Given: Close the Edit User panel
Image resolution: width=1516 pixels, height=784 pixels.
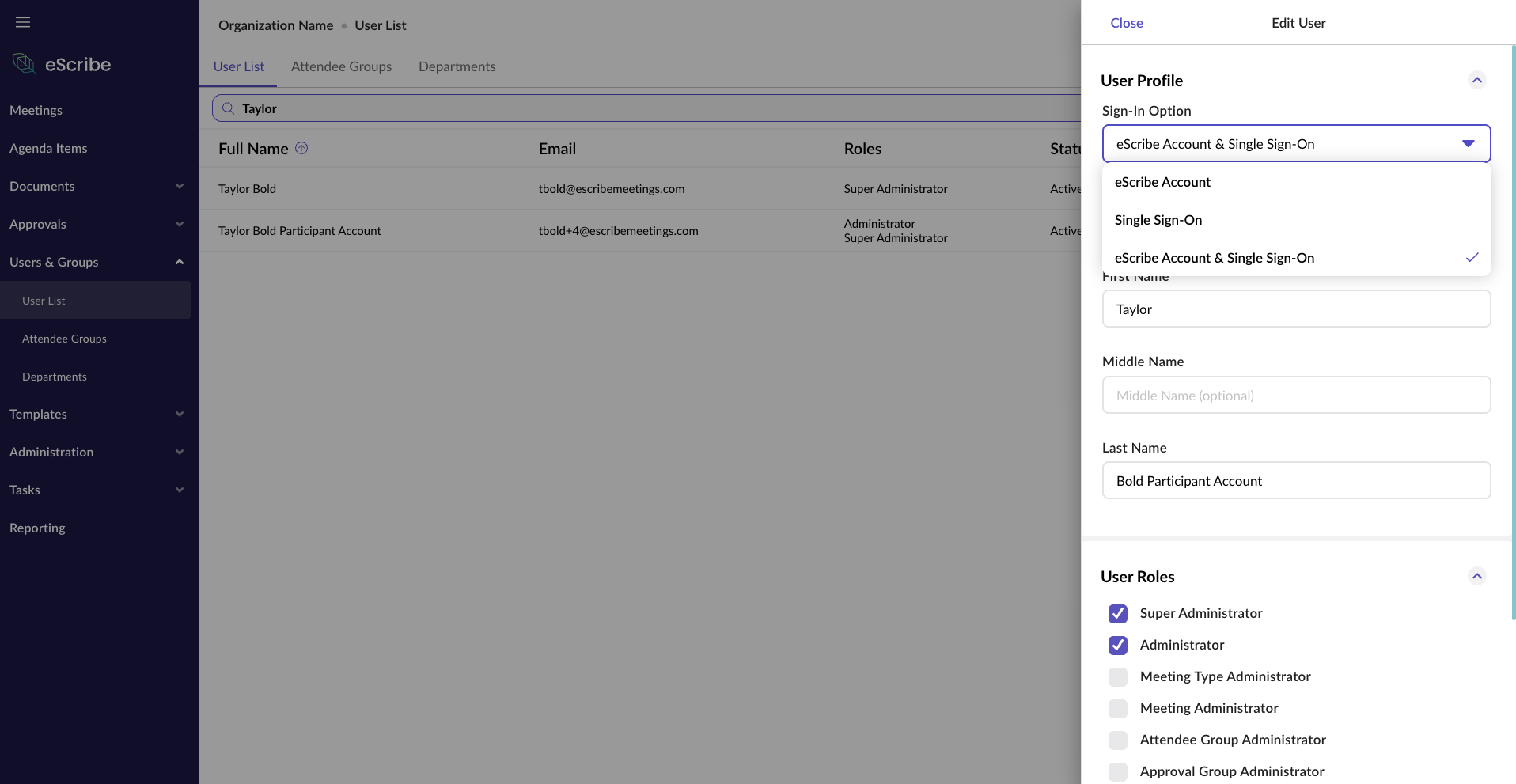Looking at the screenshot, I should (x=1126, y=23).
